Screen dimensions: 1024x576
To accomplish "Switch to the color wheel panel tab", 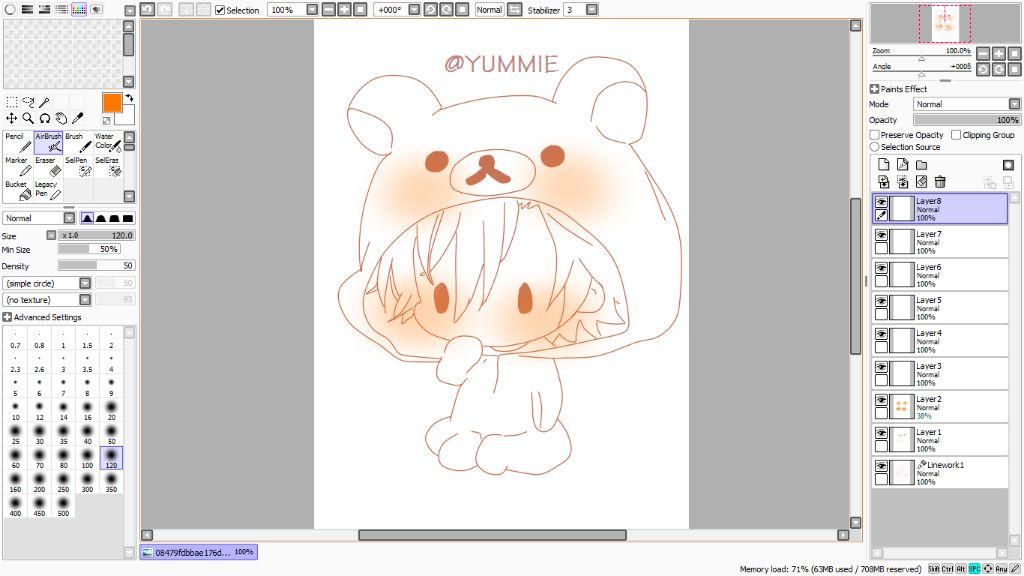I will (10, 9).
